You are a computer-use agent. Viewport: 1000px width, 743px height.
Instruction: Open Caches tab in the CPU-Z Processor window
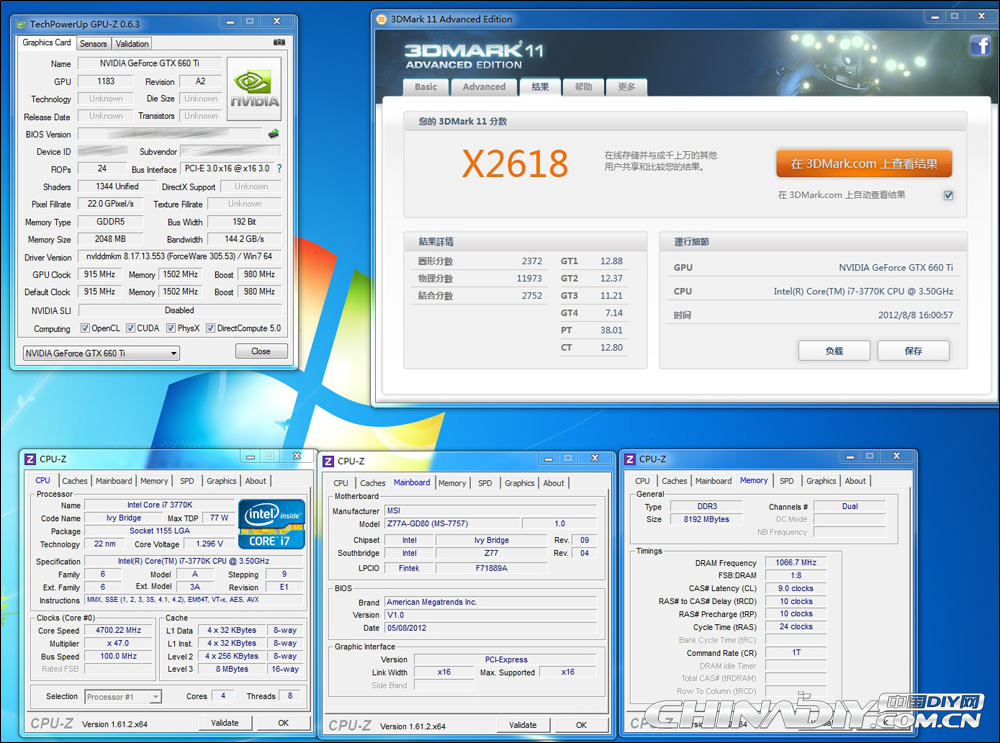click(x=75, y=481)
